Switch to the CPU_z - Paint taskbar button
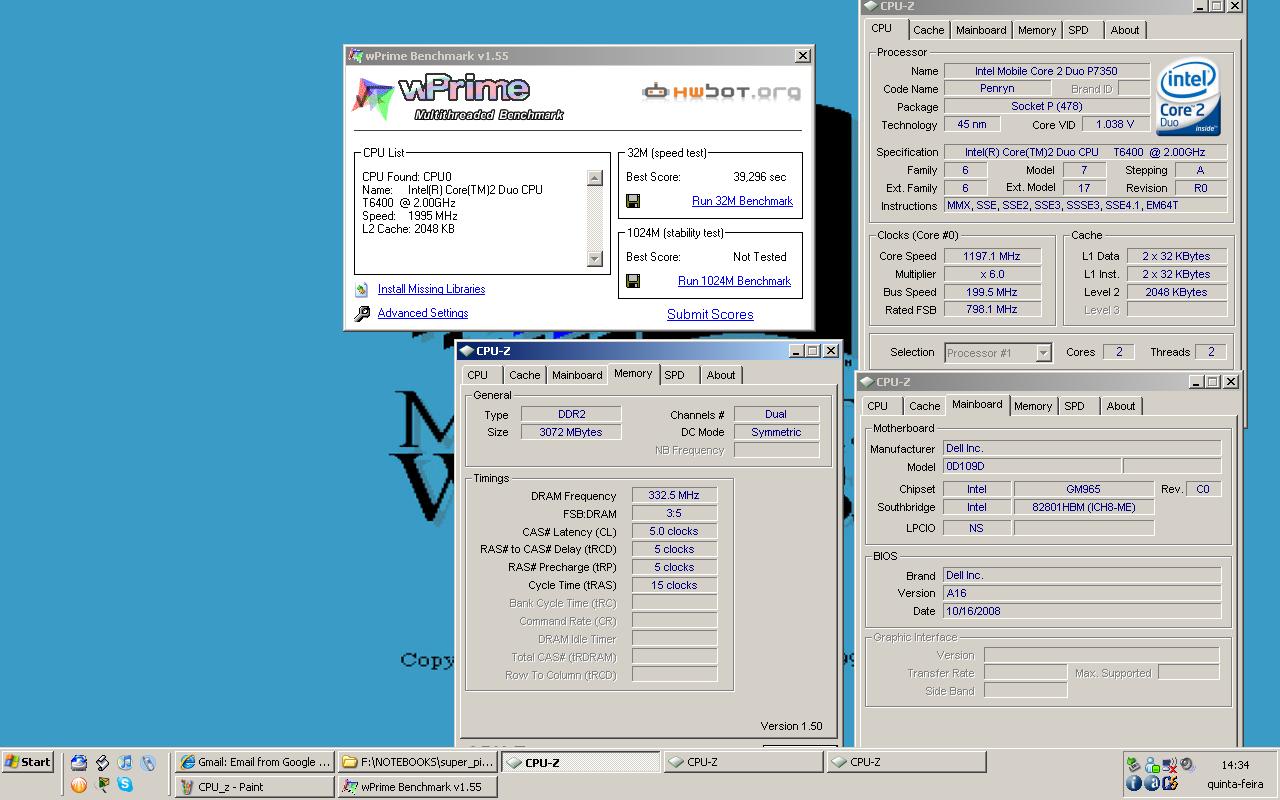The height and width of the screenshot is (800, 1280). pos(254,787)
